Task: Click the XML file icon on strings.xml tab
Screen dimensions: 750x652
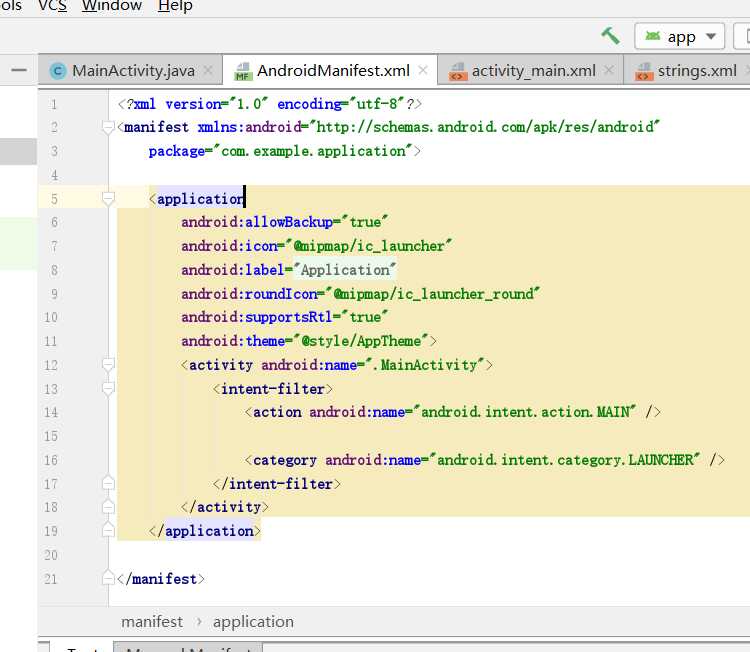Action: (x=644, y=72)
